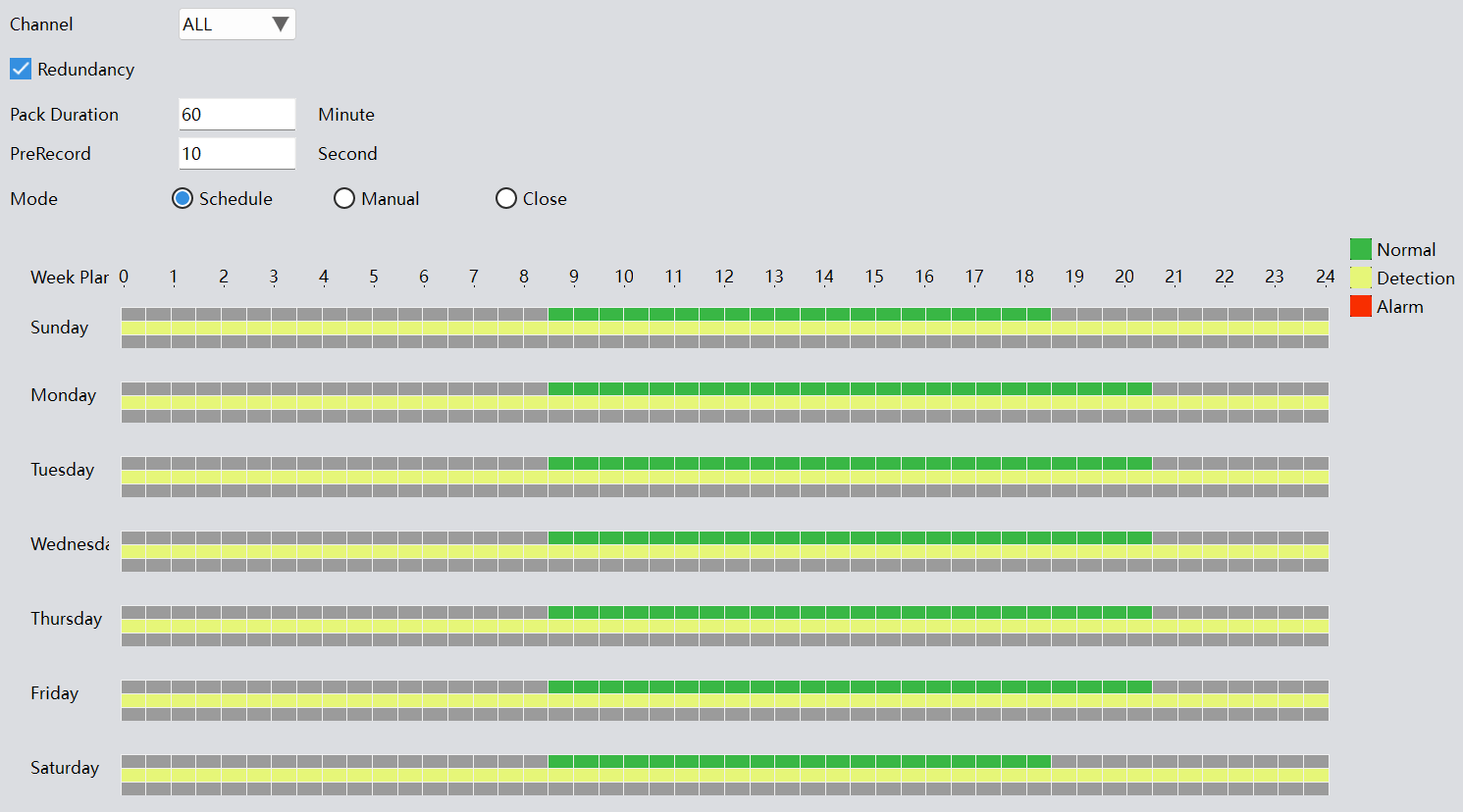
Task: Click the hour 12 marker in the header
Action: coord(724,277)
